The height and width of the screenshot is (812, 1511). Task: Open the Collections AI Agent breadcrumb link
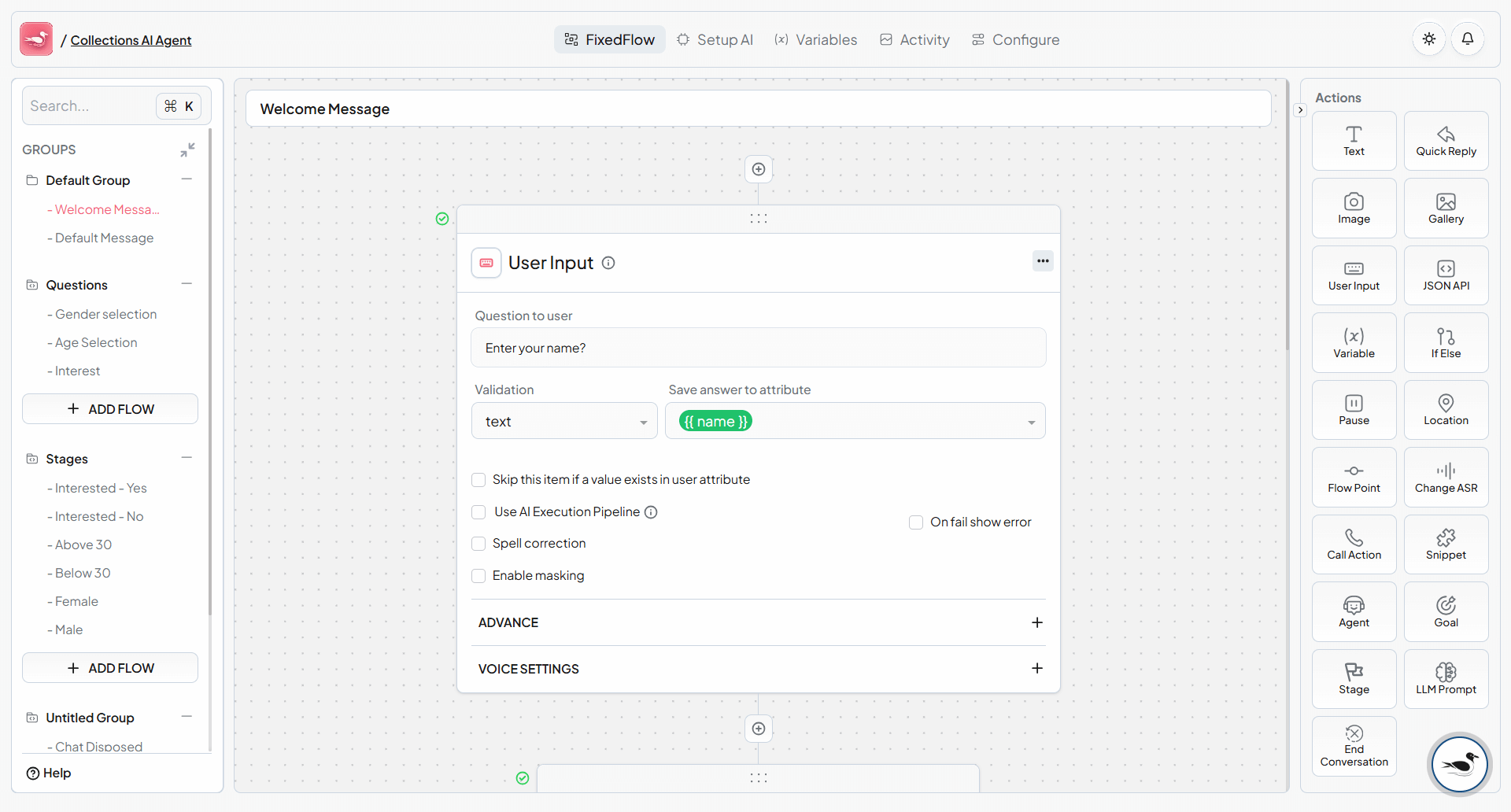point(131,40)
